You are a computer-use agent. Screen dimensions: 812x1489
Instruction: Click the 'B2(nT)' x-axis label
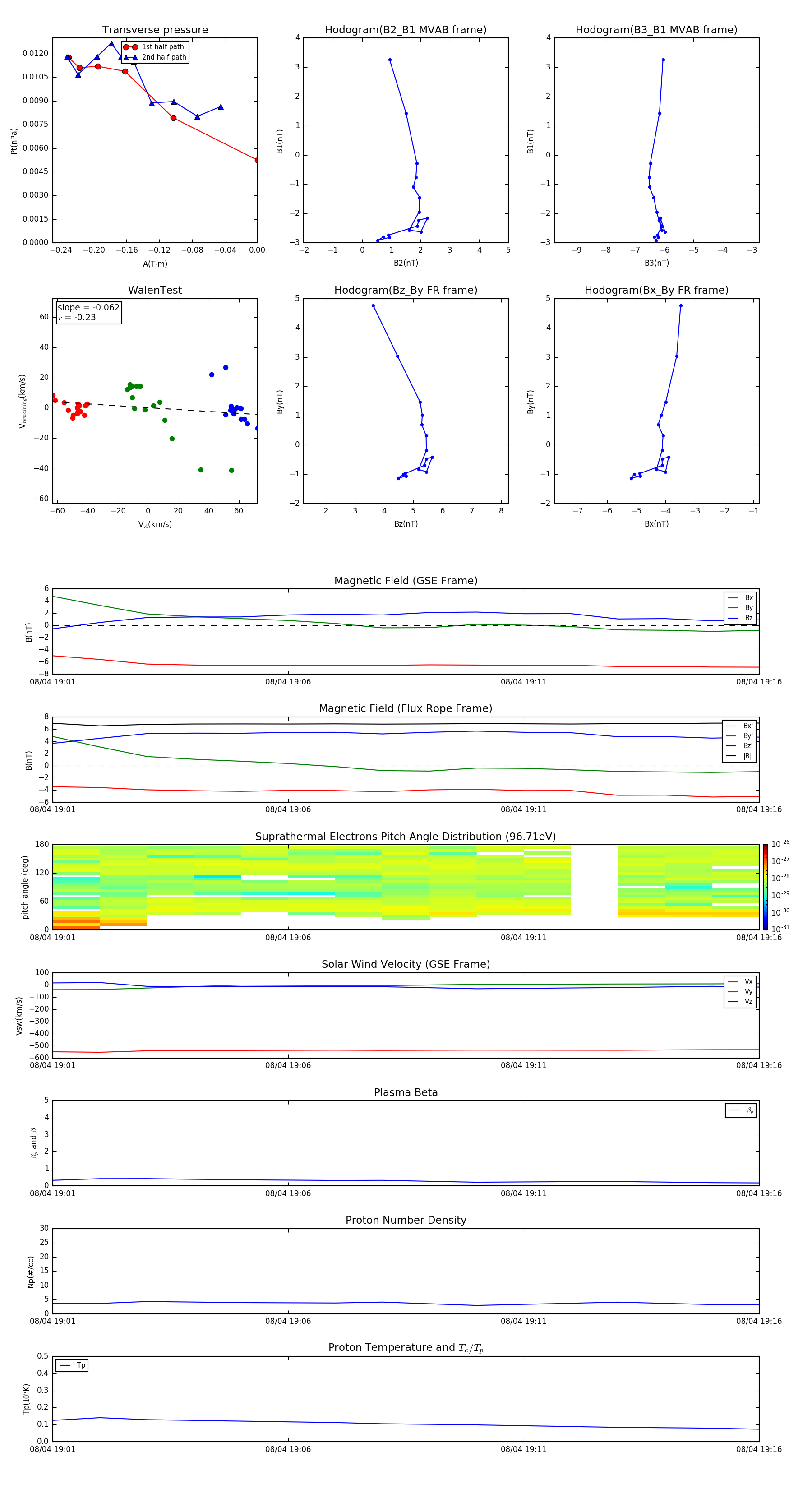pos(406,264)
